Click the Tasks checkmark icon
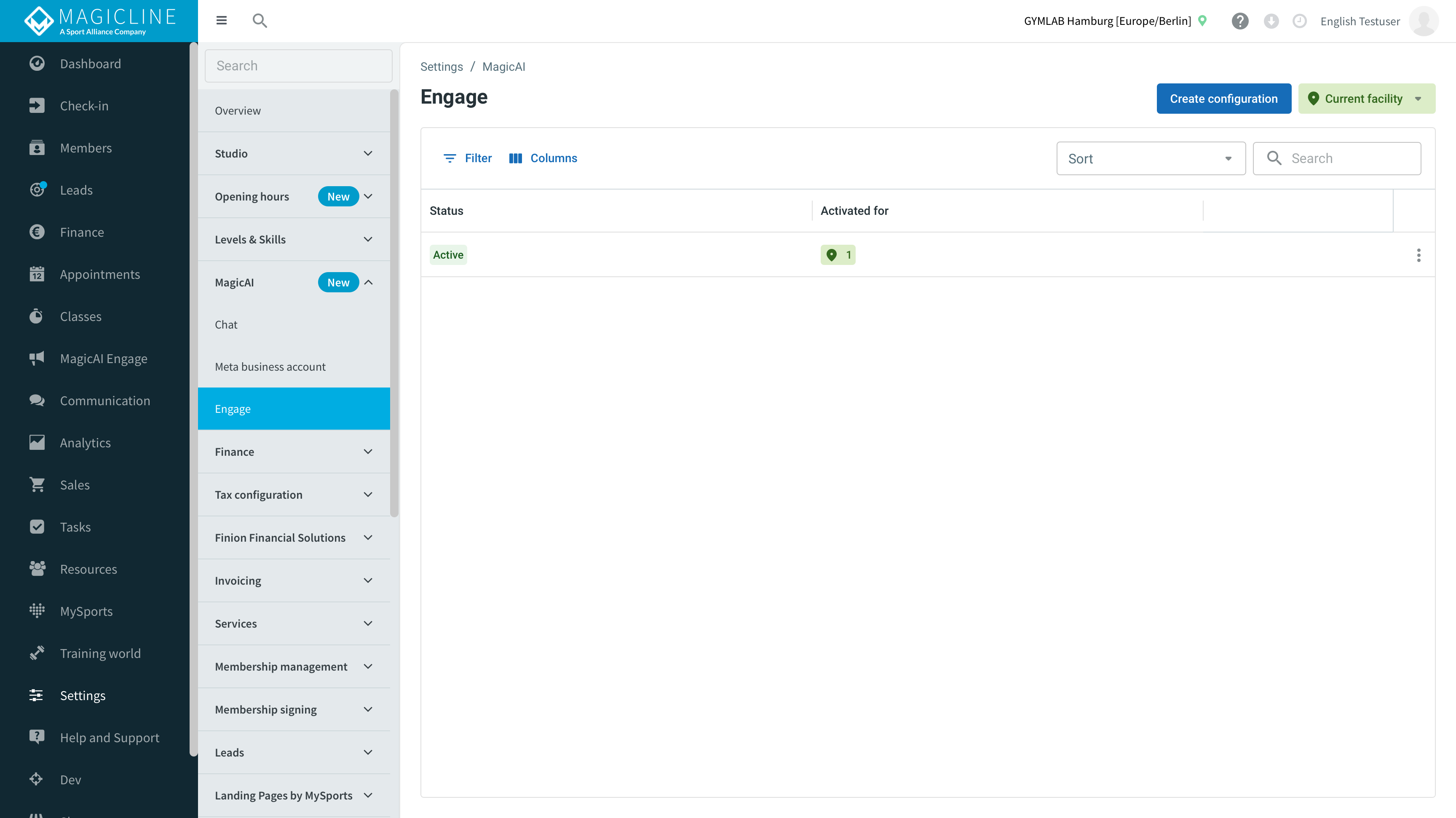 coord(37,527)
